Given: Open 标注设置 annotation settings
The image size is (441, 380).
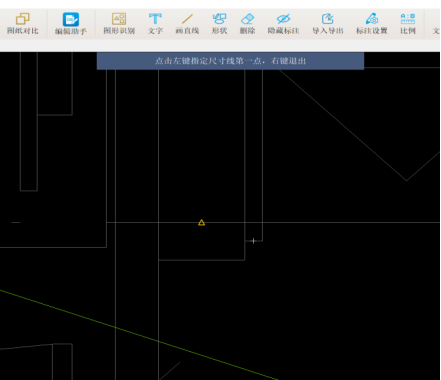Looking at the screenshot, I should [x=372, y=24].
